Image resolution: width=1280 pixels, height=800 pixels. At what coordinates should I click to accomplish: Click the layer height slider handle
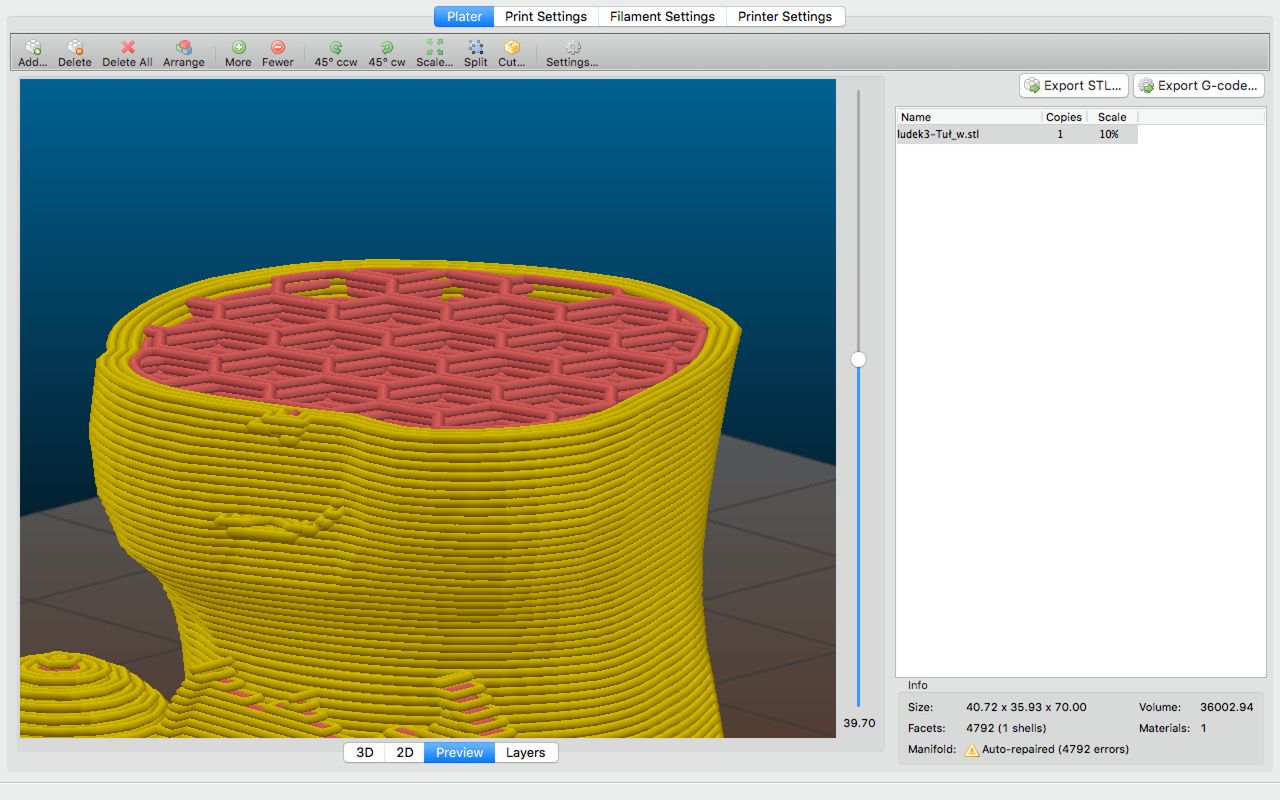pos(858,359)
